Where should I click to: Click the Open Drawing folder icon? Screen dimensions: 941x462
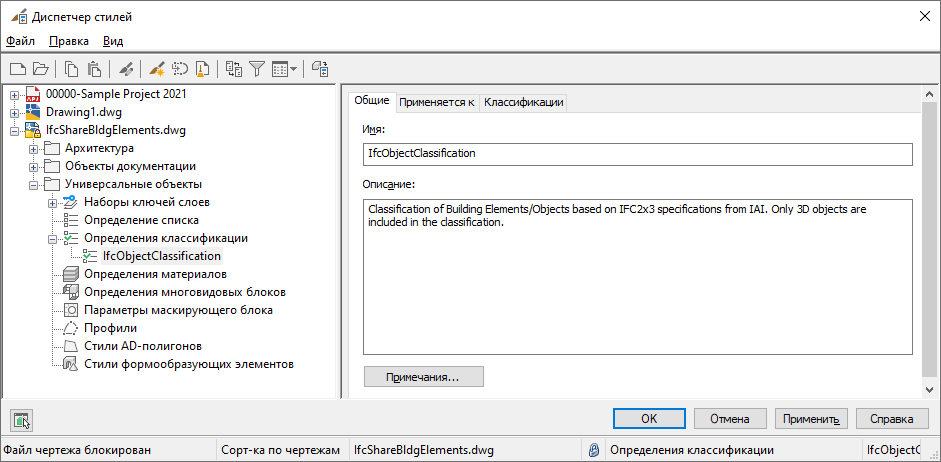pos(40,69)
